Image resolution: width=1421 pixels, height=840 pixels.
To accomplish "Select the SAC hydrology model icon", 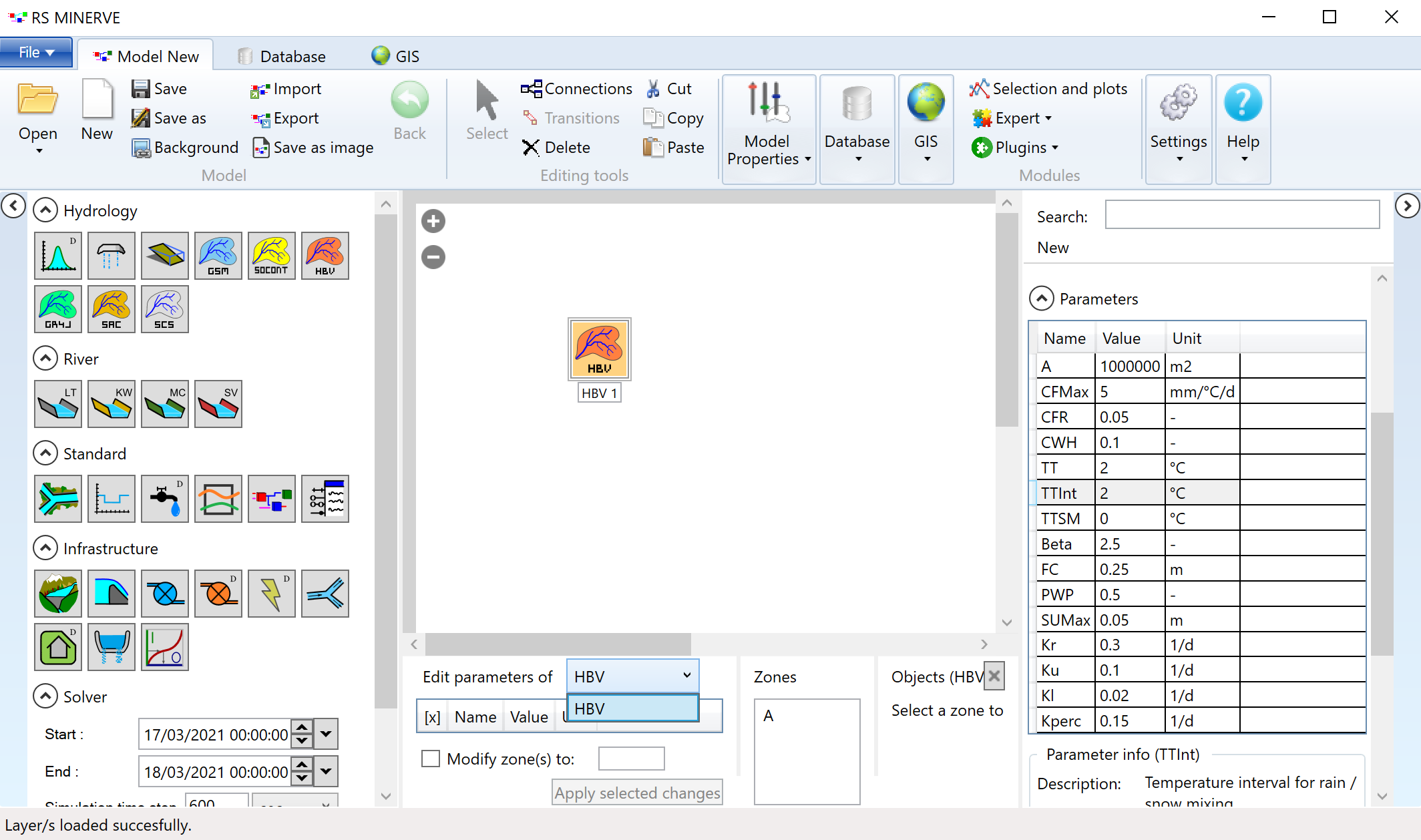I will click(x=112, y=309).
